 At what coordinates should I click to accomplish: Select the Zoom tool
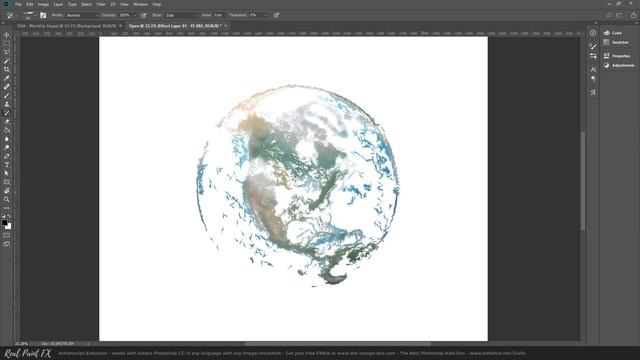(7, 200)
